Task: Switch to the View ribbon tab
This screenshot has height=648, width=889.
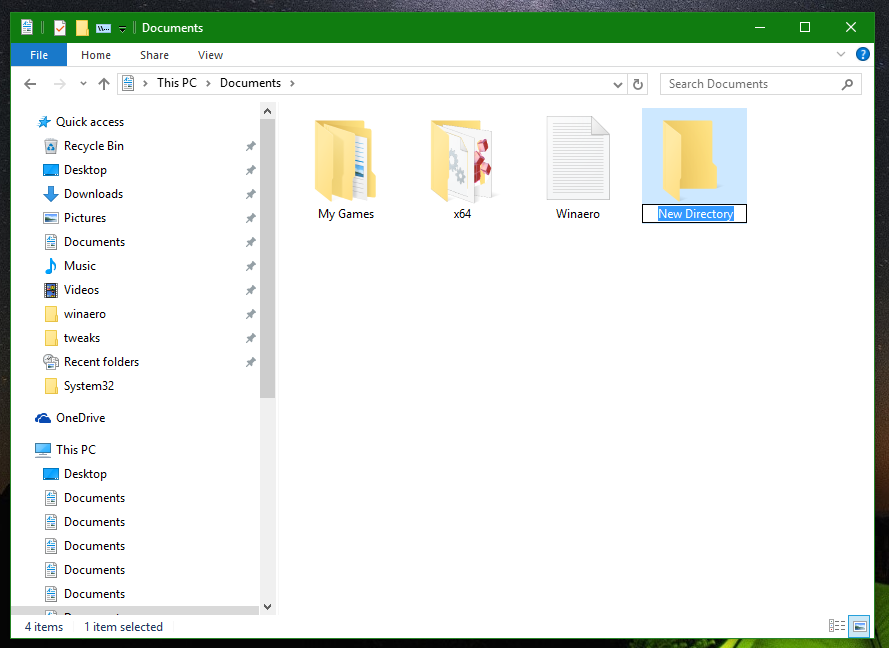Action: [210, 55]
